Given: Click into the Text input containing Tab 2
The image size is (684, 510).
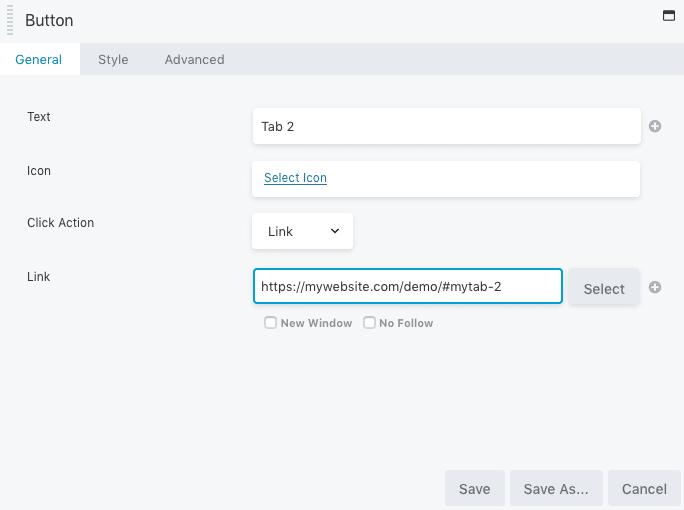Looking at the screenshot, I should tap(447, 127).
